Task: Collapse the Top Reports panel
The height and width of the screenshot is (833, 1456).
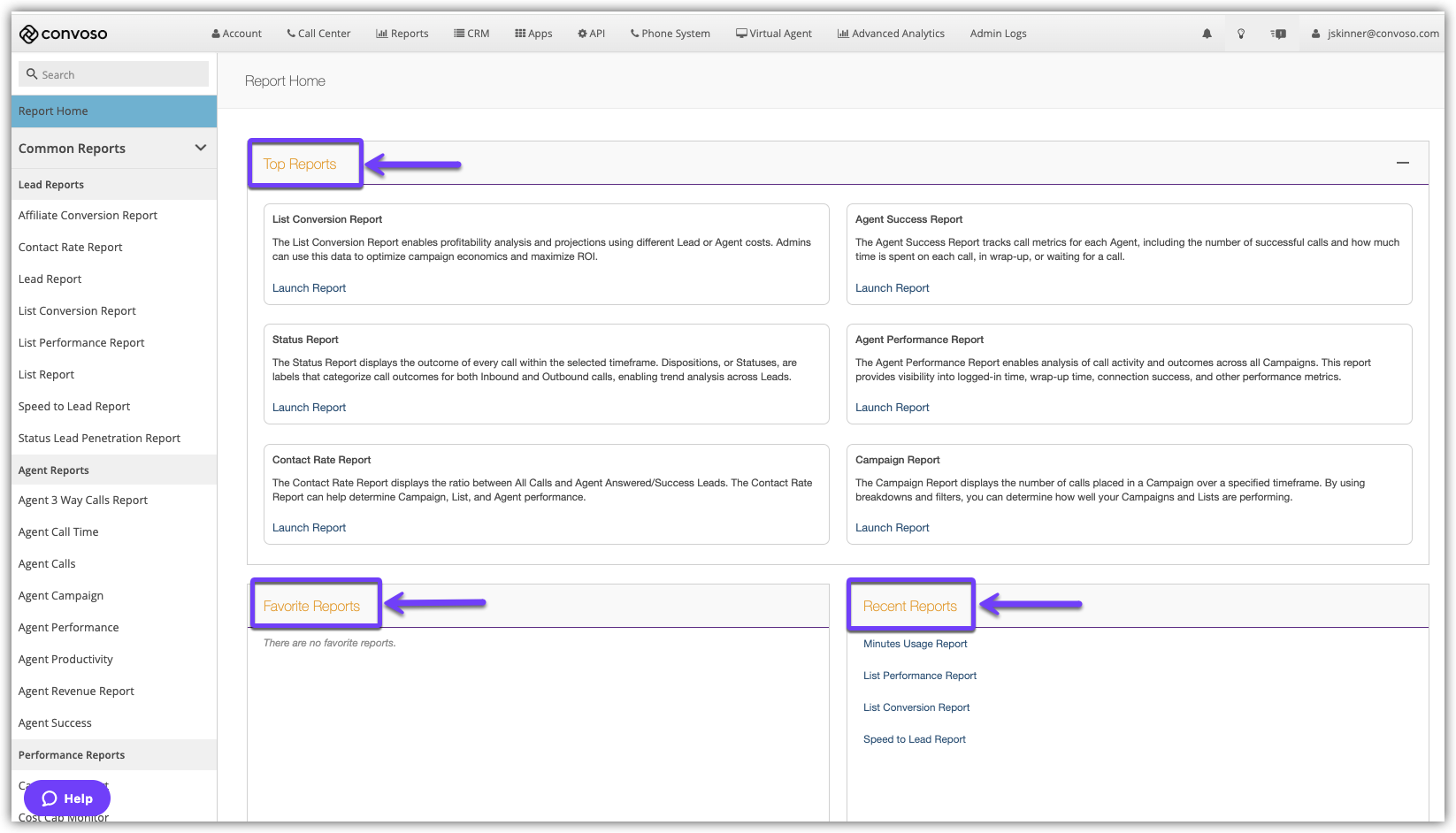Action: (1402, 163)
